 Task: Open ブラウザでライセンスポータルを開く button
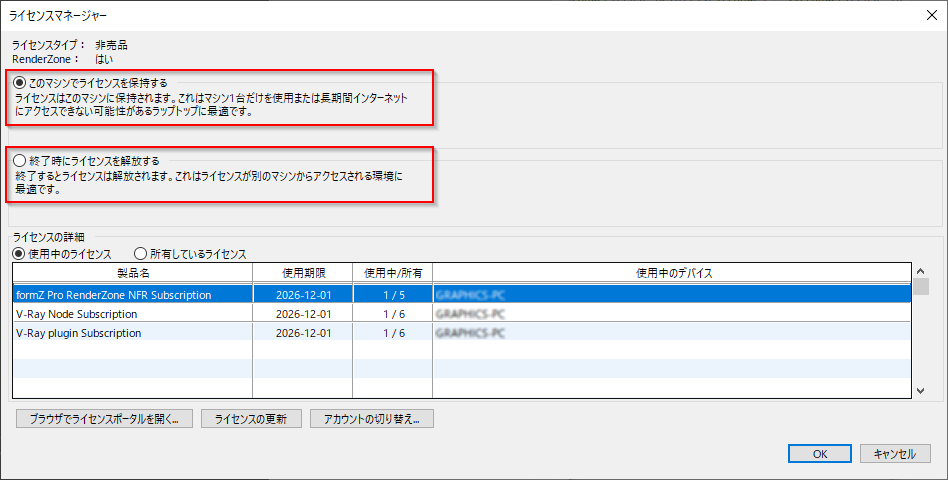click(103, 419)
